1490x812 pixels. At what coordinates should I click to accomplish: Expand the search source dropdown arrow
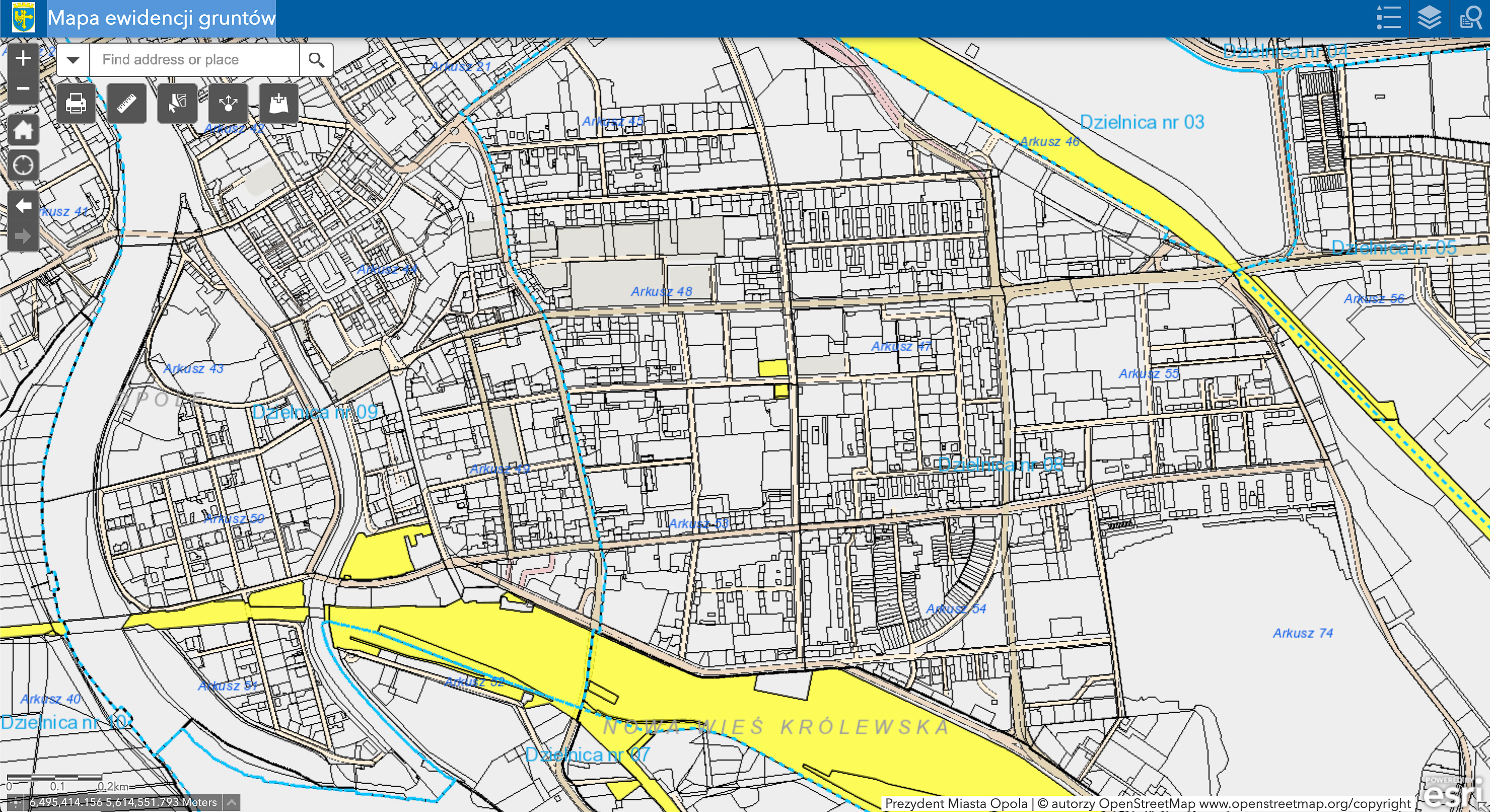click(73, 59)
